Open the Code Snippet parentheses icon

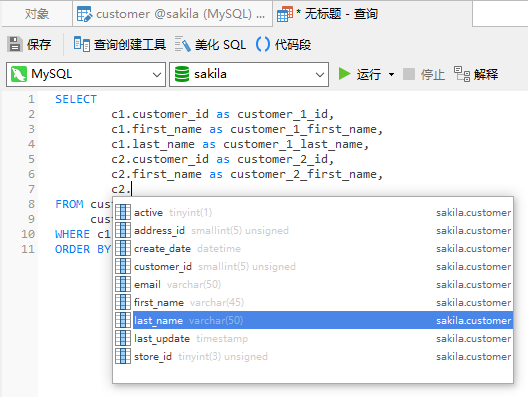click(263, 44)
